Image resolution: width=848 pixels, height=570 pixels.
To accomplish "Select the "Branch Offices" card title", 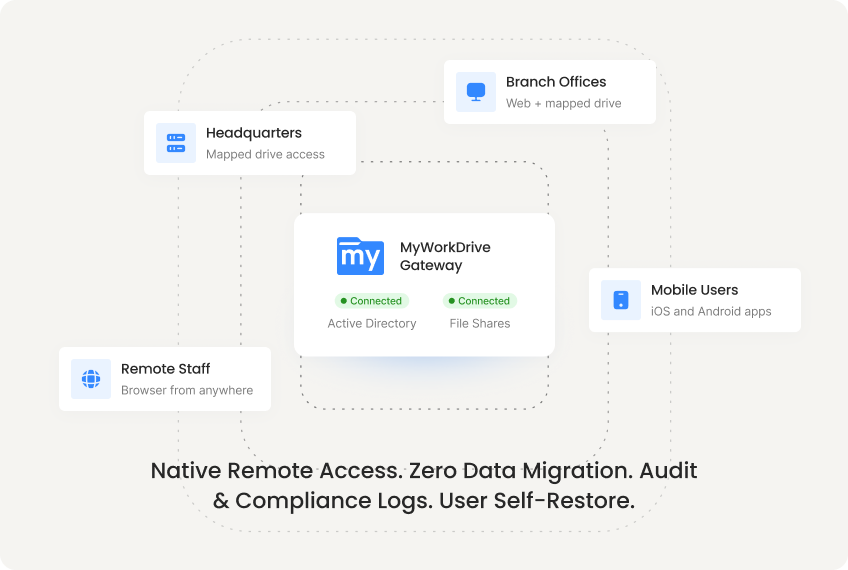I will click(x=556, y=82).
